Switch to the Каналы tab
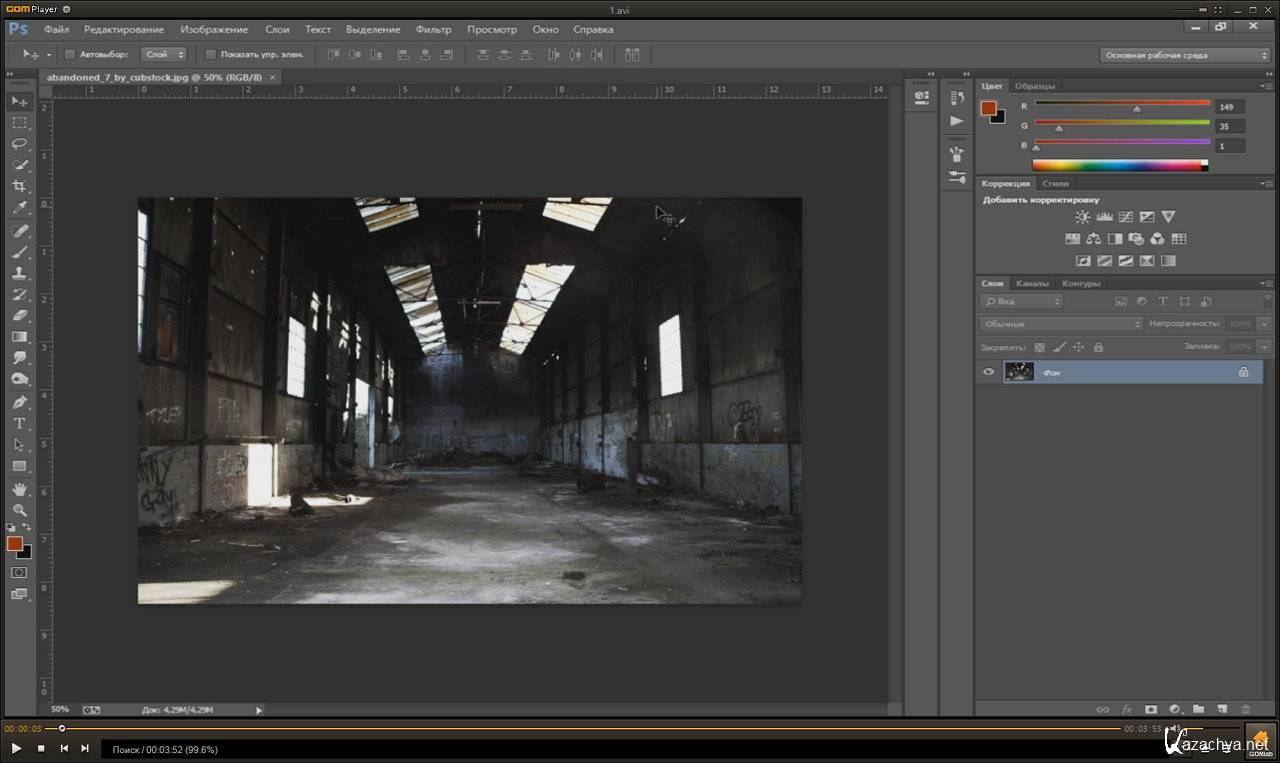The image size is (1280, 763). point(1032,283)
